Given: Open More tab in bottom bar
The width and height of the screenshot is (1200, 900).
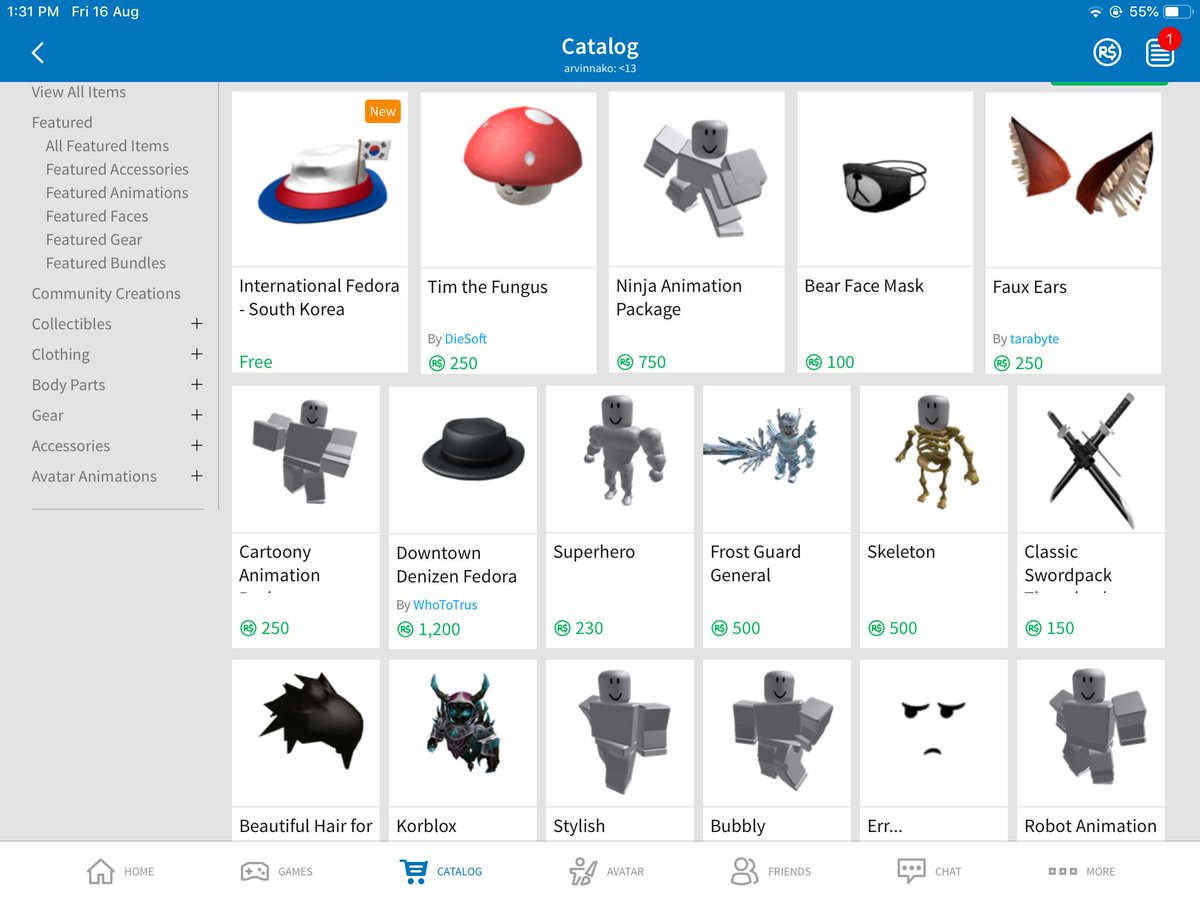Looking at the screenshot, I should 1081,871.
